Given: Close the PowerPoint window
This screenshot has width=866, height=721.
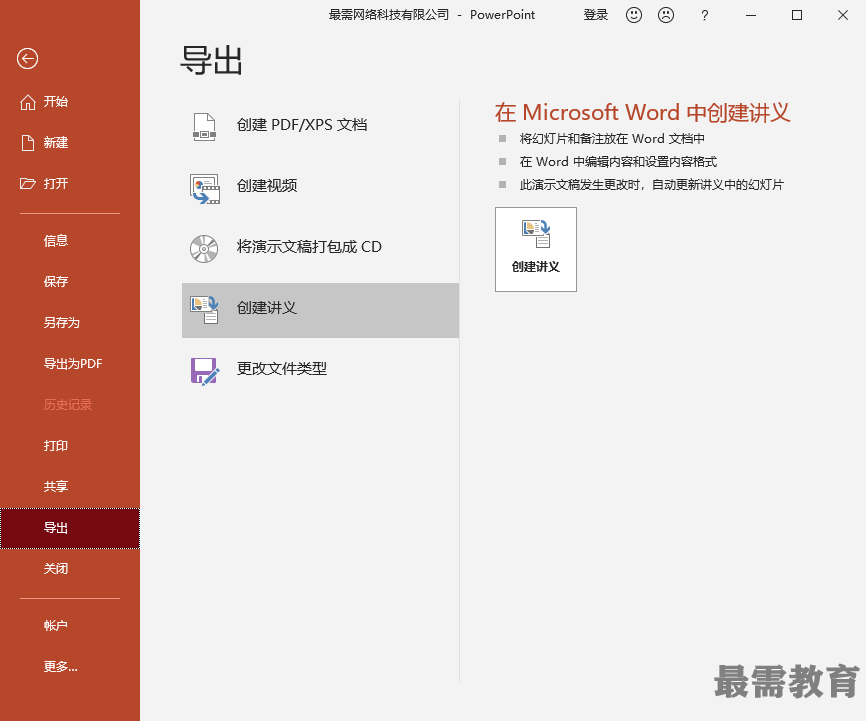Looking at the screenshot, I should point(842,15).
